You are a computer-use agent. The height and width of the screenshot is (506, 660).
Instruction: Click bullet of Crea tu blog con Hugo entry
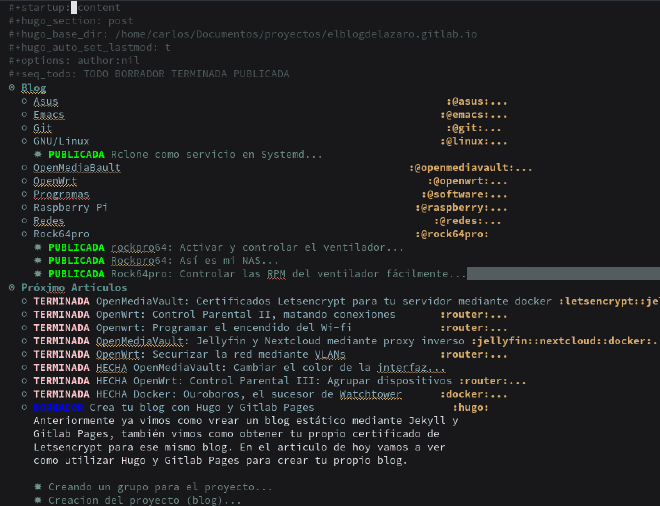point(24,407)
